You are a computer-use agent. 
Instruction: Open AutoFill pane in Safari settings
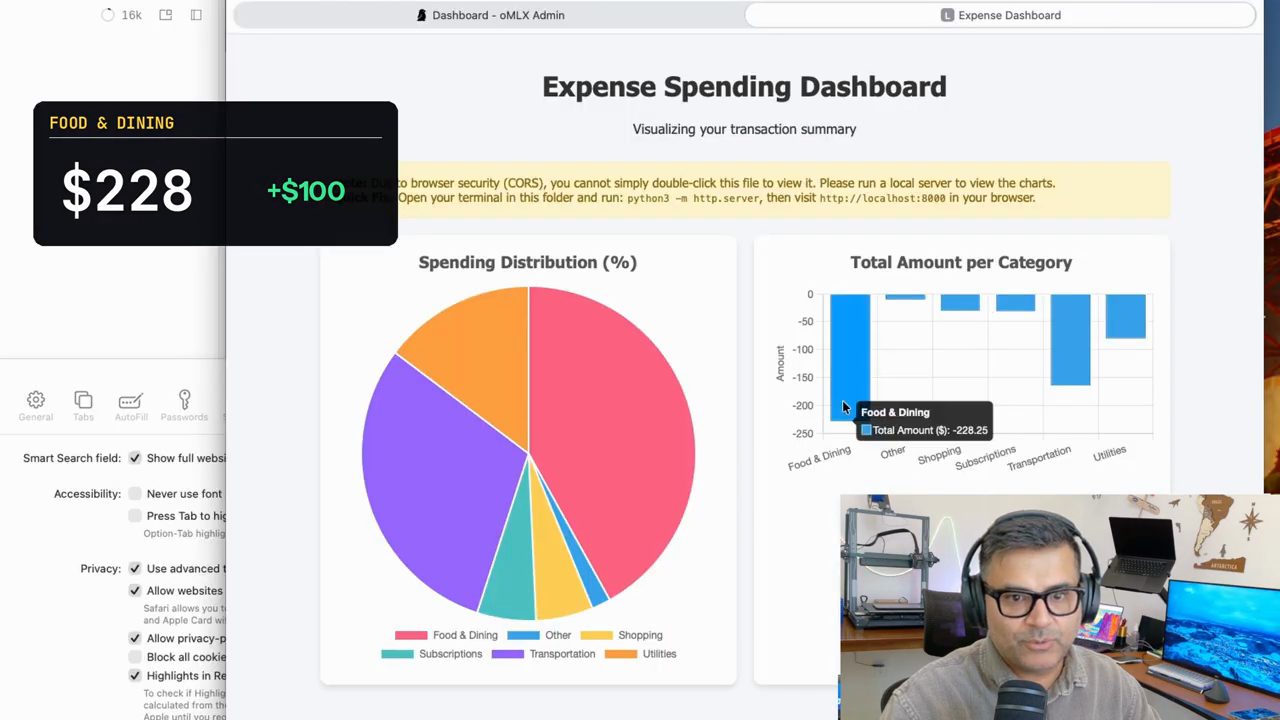[131, 405]
